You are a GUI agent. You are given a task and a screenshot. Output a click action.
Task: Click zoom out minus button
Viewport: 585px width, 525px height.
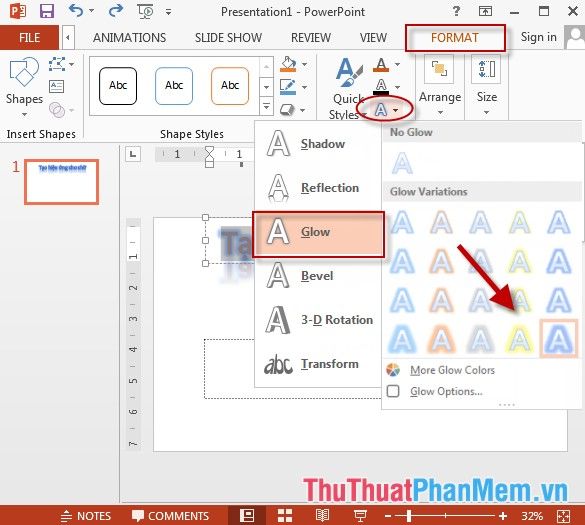[x=388, y=516]
